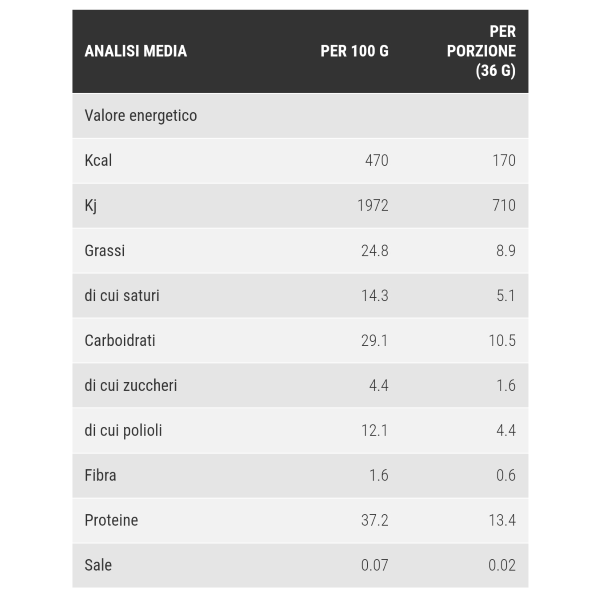The image size is (600, 600).
Task: Click the ANALISI MEDIA column header
Action: point(135,51)
